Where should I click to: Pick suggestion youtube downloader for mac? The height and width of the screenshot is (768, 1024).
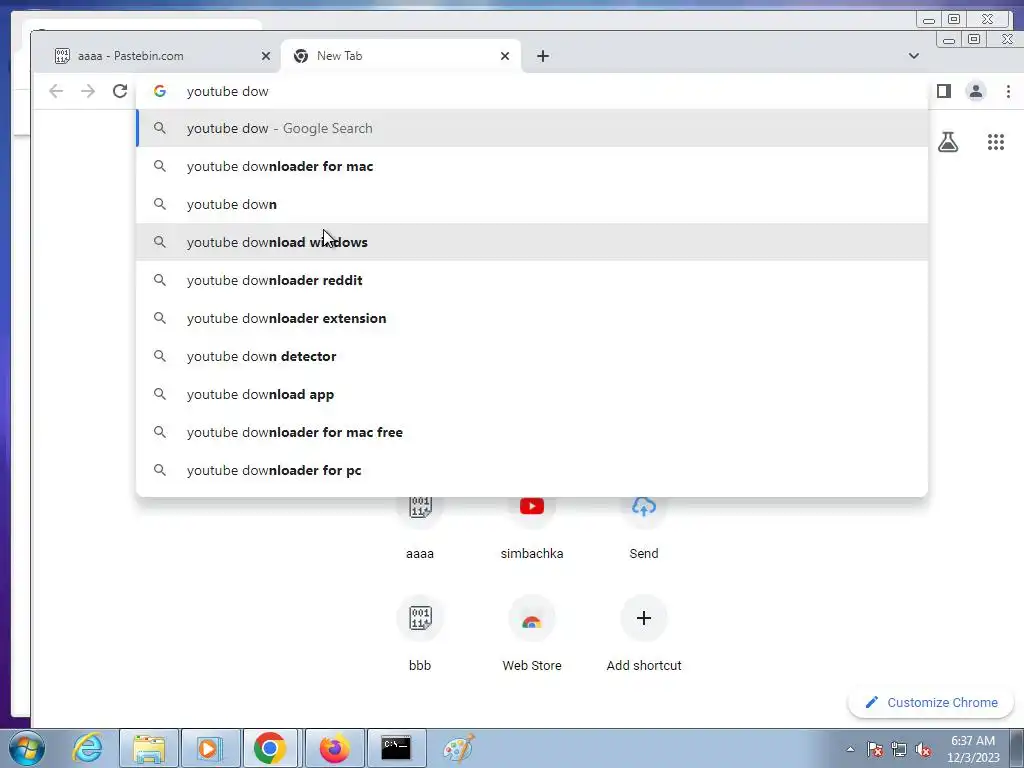532,167
